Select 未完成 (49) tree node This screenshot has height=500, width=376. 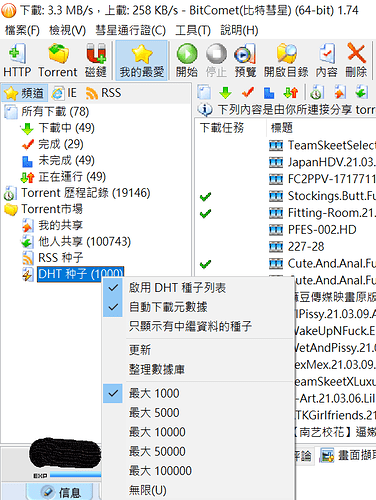[x=66, y=160]
